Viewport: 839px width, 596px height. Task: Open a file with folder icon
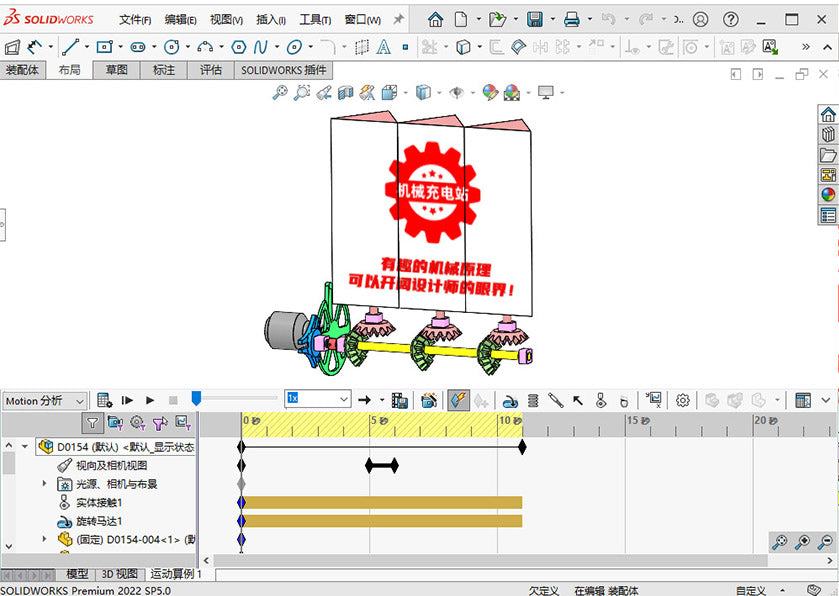point(497,20)
